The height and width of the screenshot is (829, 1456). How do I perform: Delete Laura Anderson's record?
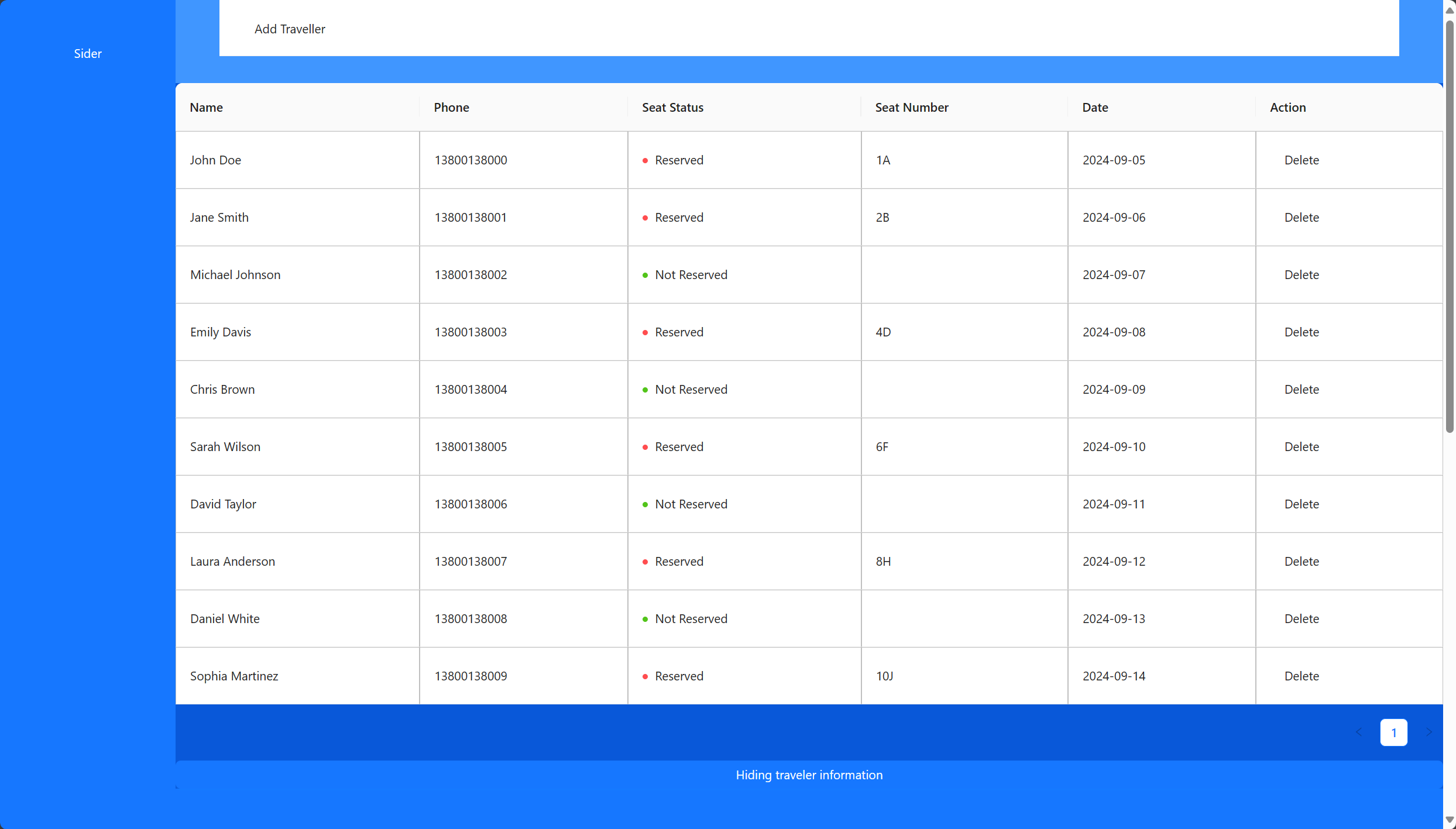click(1301, 562)
